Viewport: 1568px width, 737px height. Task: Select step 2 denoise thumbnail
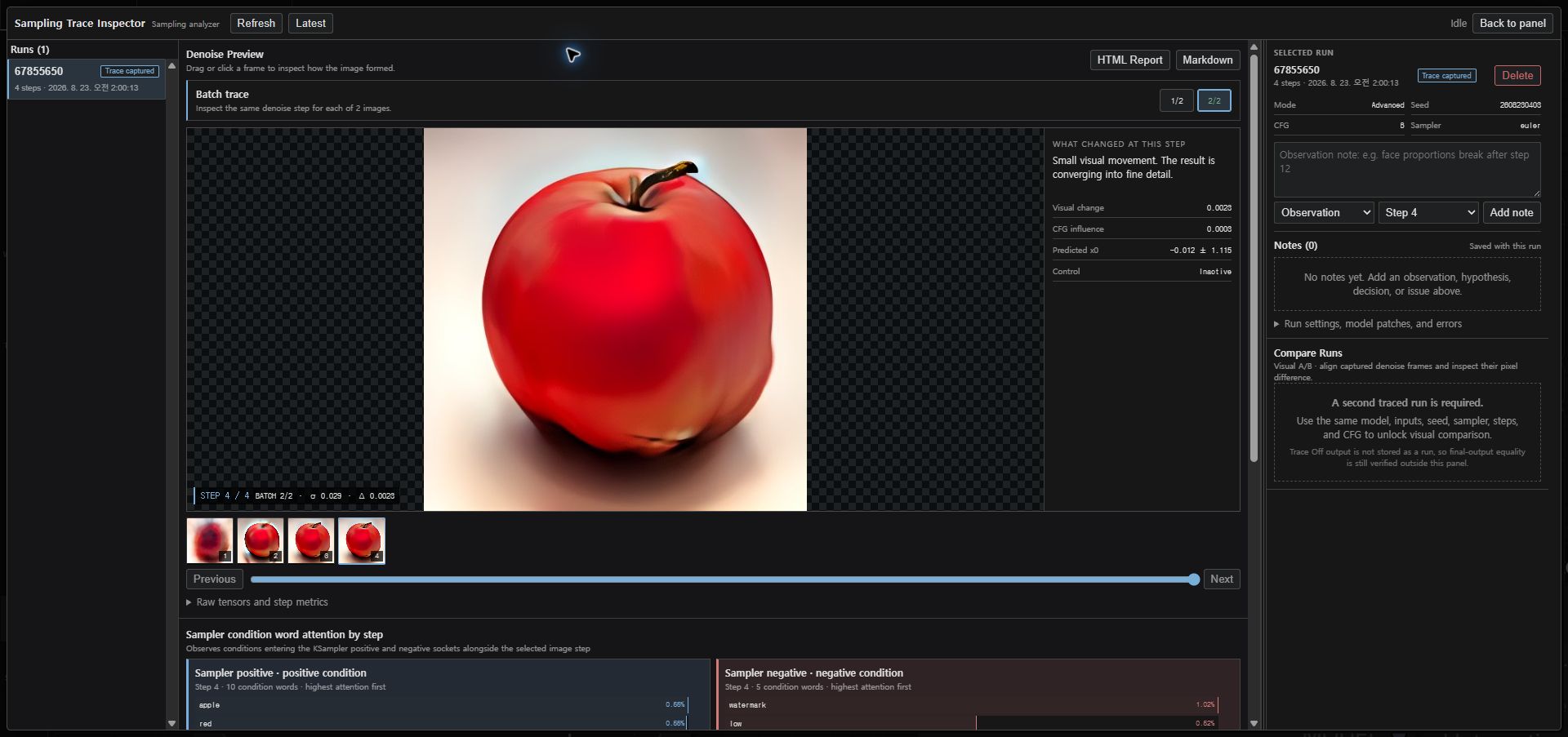[261, 540]
